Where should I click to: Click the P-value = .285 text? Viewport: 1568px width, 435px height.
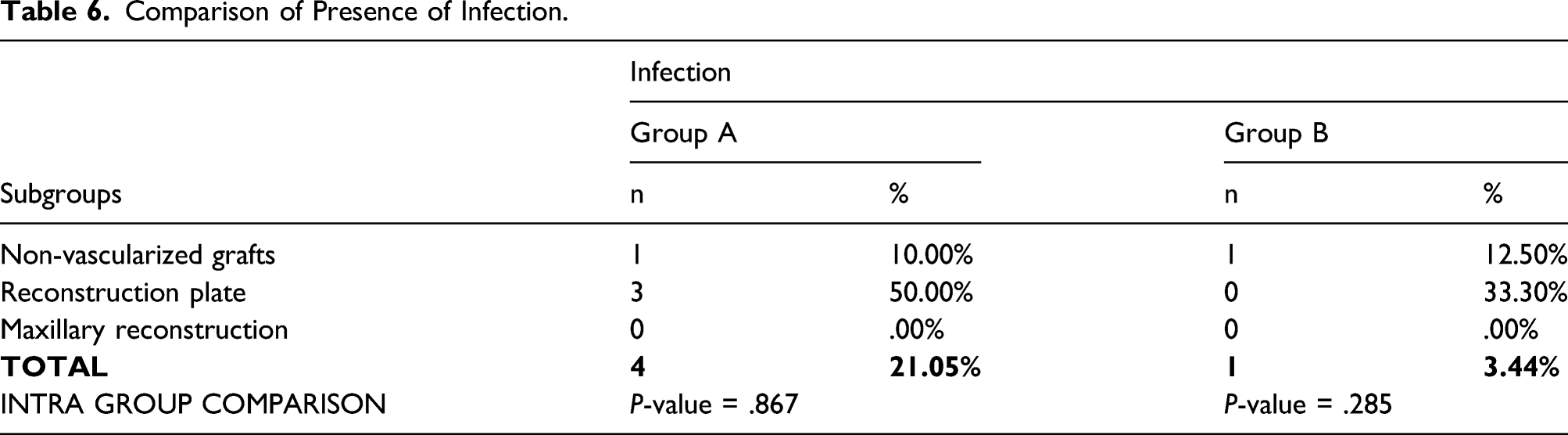(x=1308, y=404)
